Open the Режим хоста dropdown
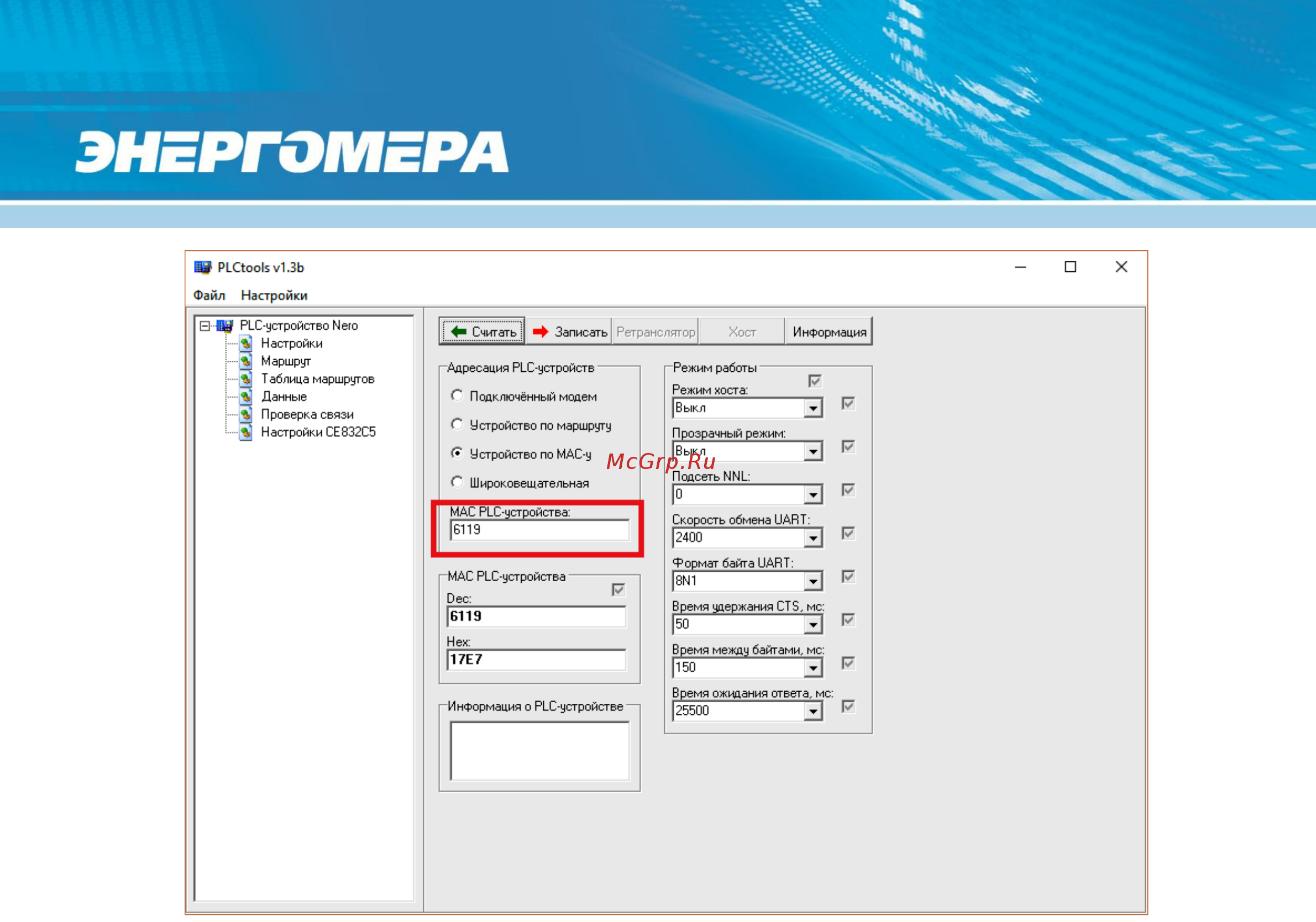The height and width of the screenshot is (922, 1316). point(814,408)
